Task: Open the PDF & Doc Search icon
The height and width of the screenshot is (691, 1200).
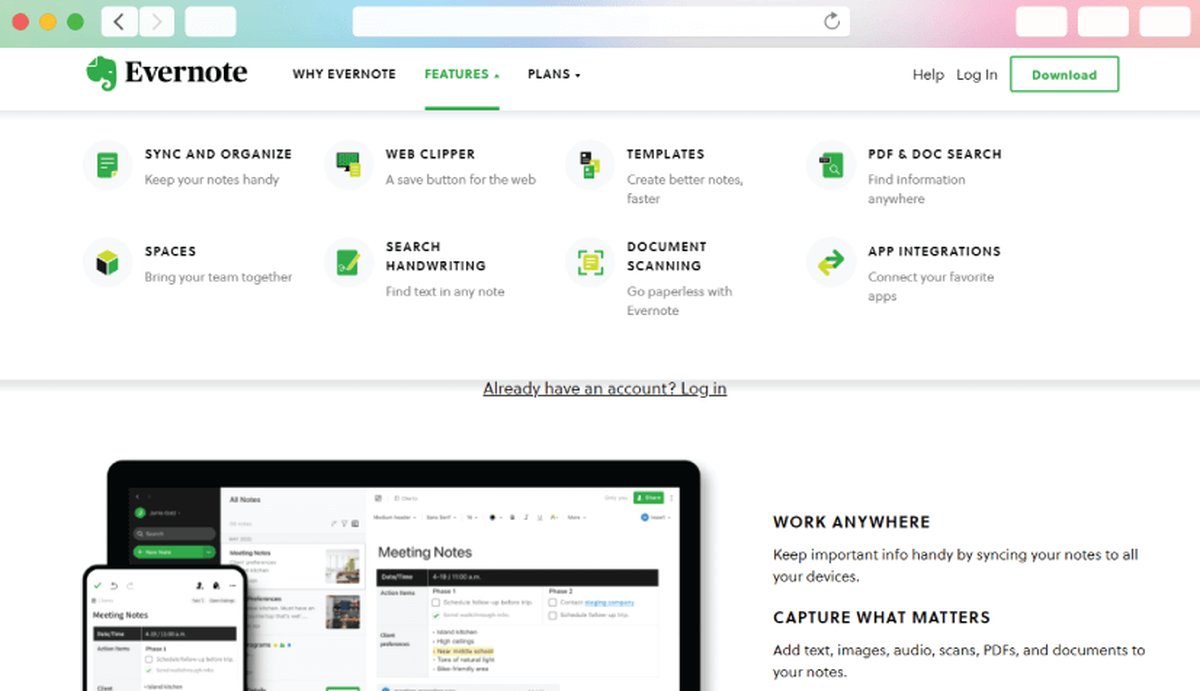Action: click(x=830, y=165)
